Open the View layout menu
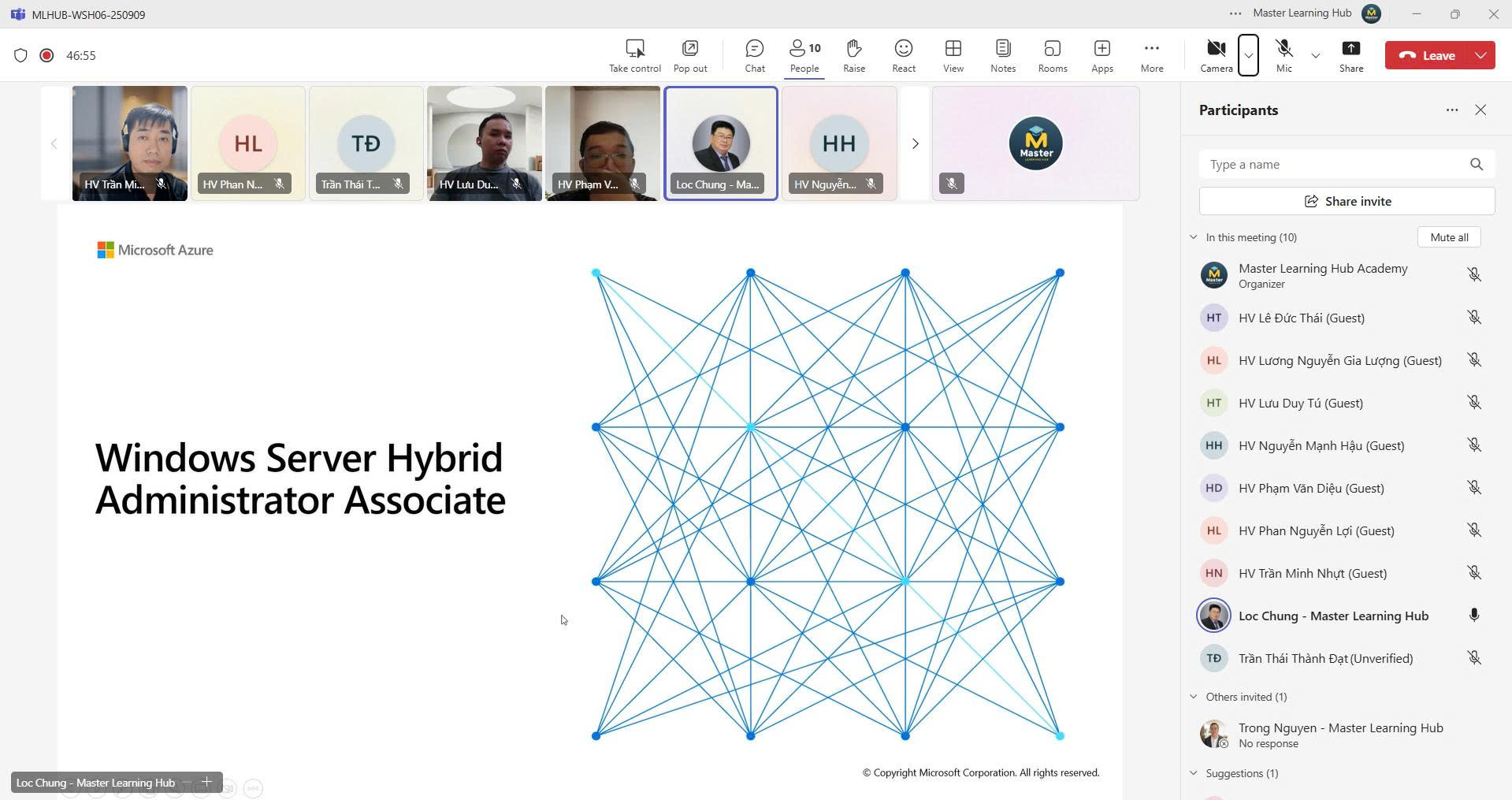Screen dimensions: 1512x800 pyautogui.click(x=953, y=55)
